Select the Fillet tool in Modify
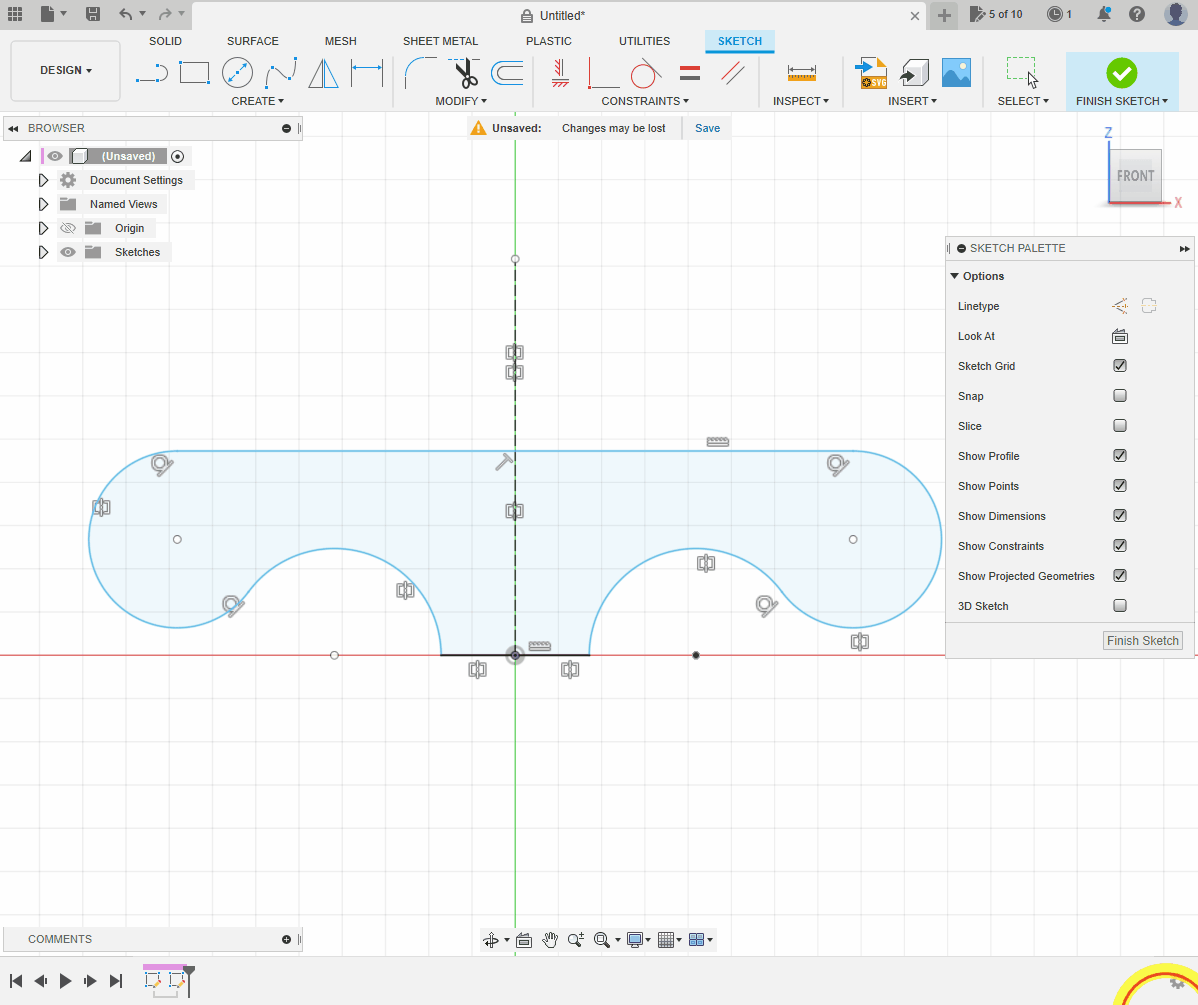The image size is (1198, 1005). [x=420, y=72]
